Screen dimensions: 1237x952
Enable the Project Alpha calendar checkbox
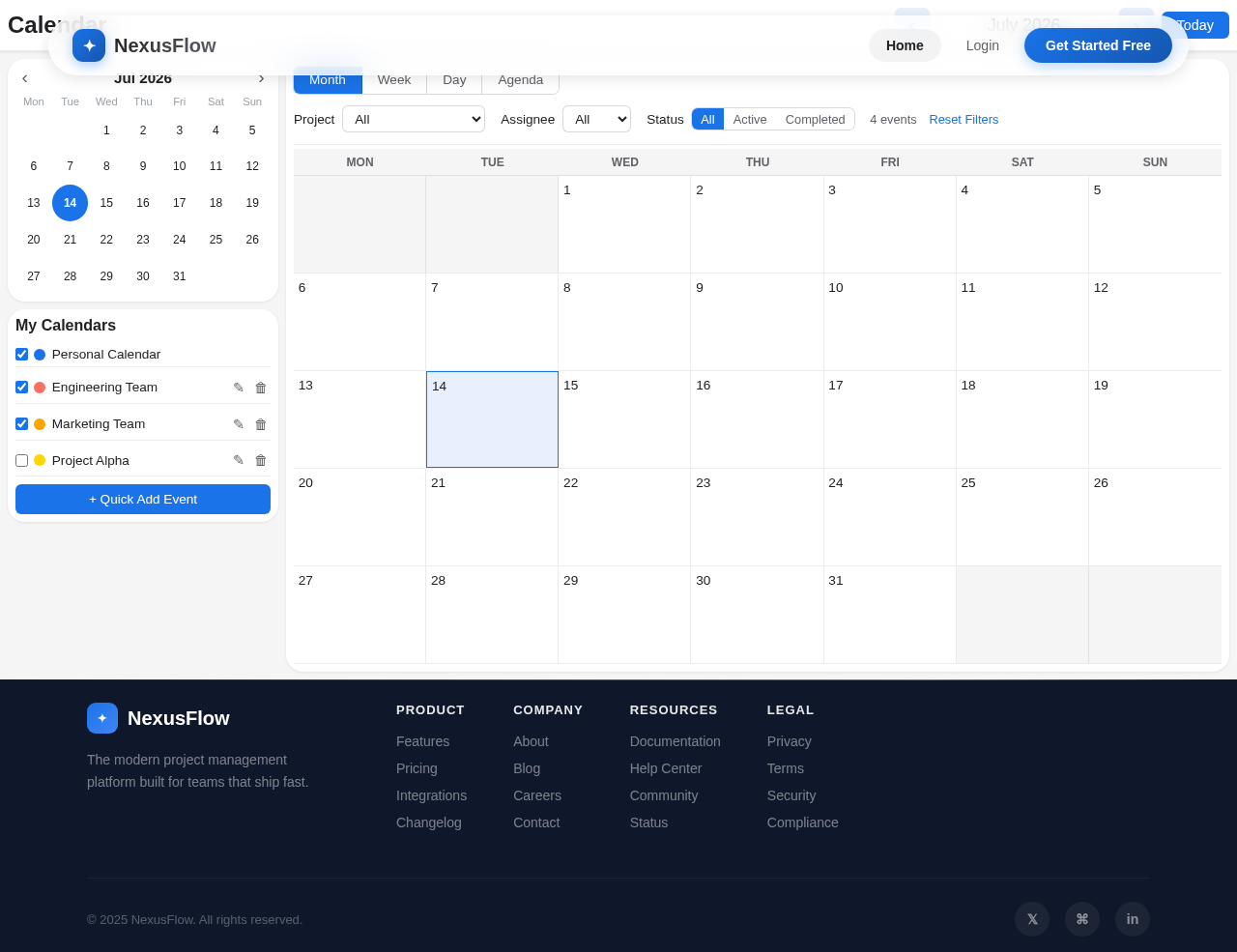point(21,460)
